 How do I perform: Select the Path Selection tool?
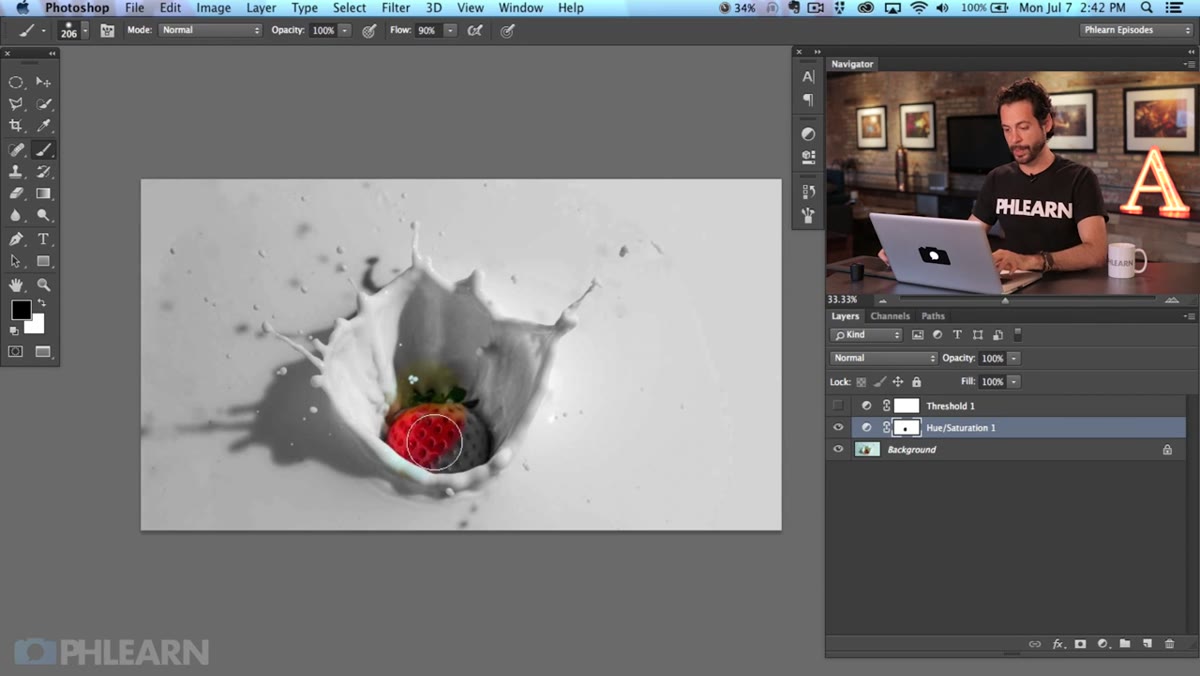[x=16, y=262]
